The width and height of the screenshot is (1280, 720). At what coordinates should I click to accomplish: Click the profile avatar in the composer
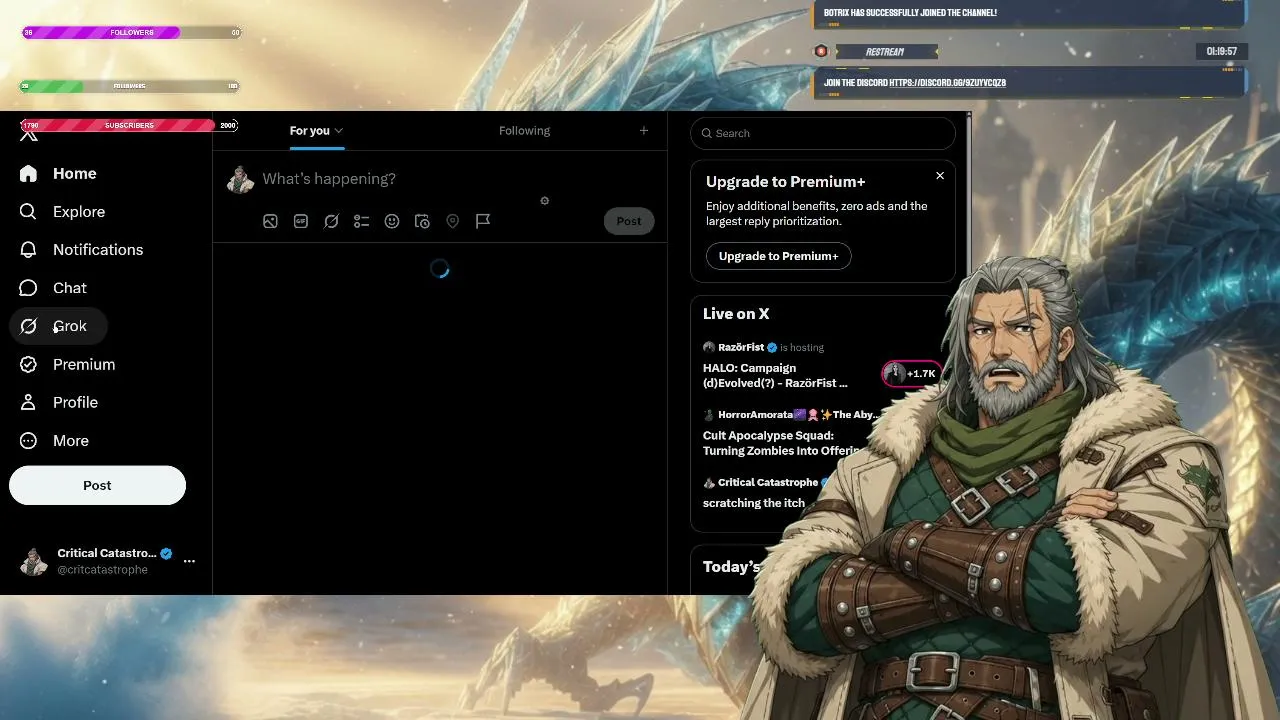(x=240, y=179)
